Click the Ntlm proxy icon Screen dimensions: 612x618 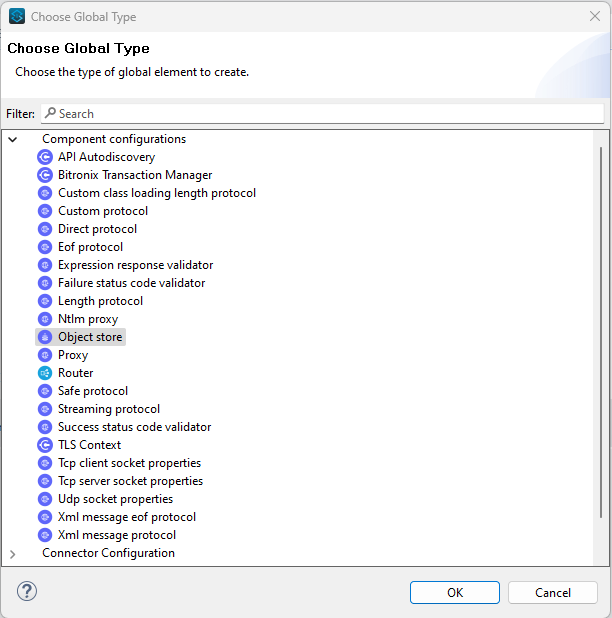(x=44, y=319)
